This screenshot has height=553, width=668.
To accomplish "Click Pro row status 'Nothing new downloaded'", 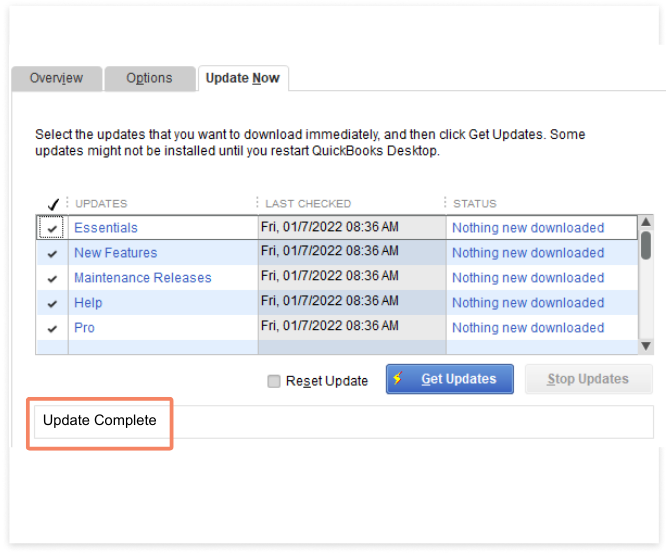I will point(528,328).
